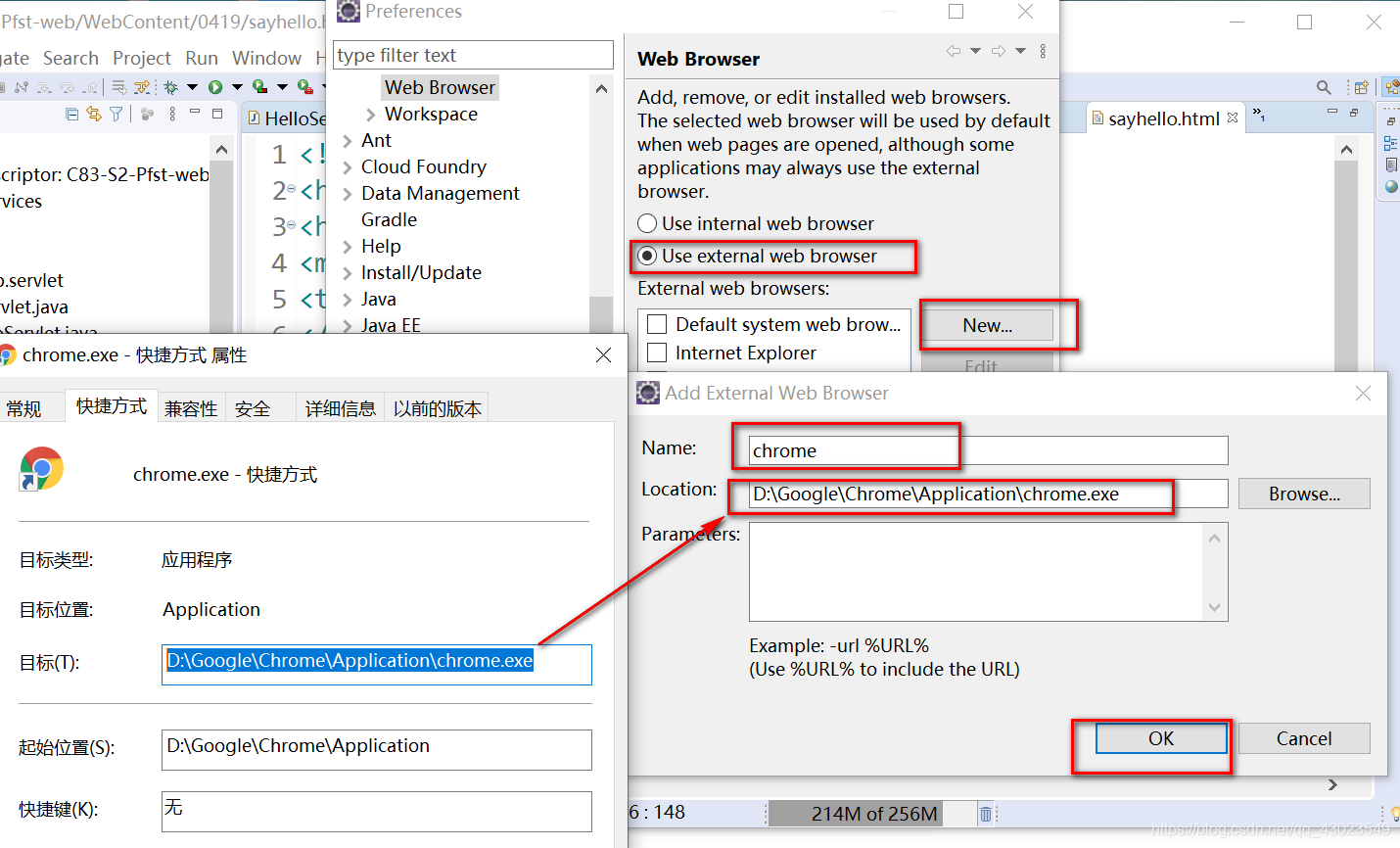Click OK in Add External Web Browser
1400x848 pixels.
[x=1160, y=738]
